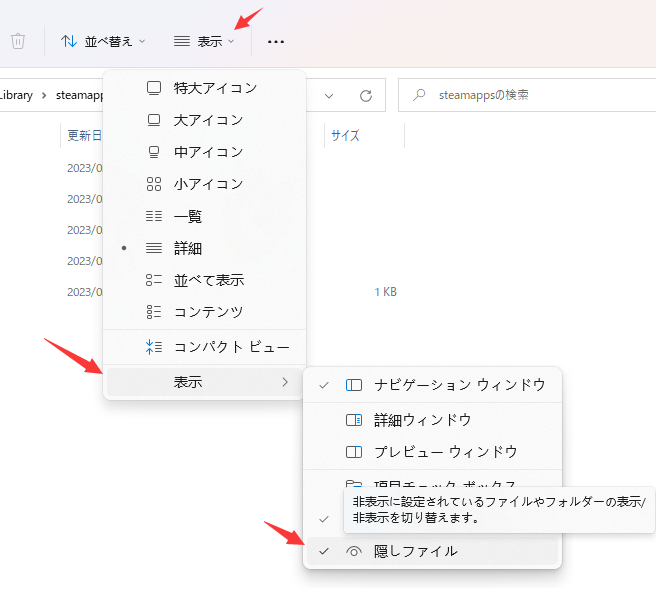The image size is (656, 611).
Task: Select 詳細 details view option
Action: point(204,249)
